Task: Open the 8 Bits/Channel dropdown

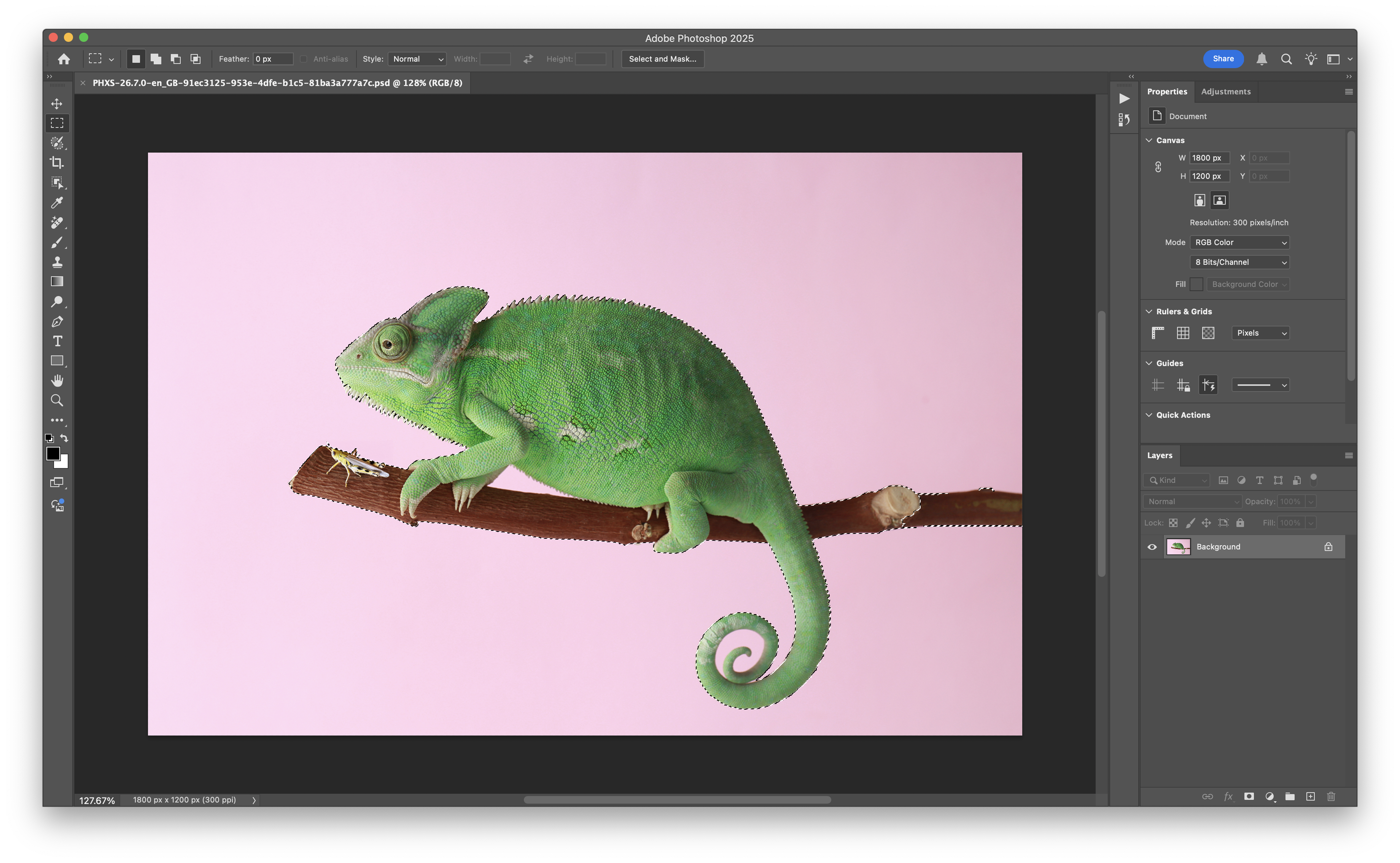Action: pyautogui.click(x=1240, y=262)
